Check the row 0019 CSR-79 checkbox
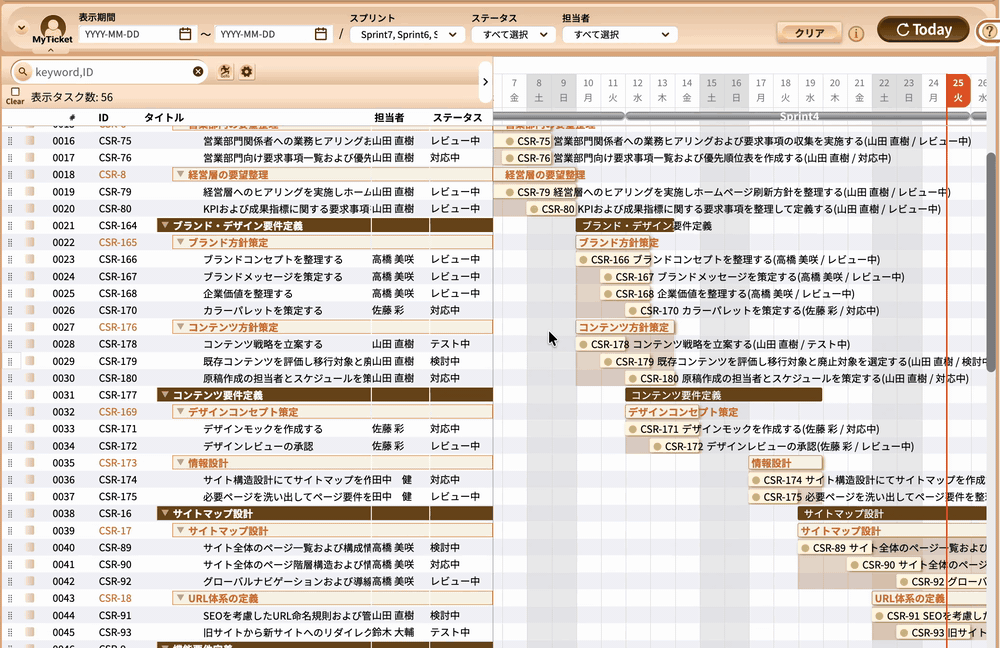Viewport: 1000px width, 648px height. pyautogui.click(x=30, y=191)
